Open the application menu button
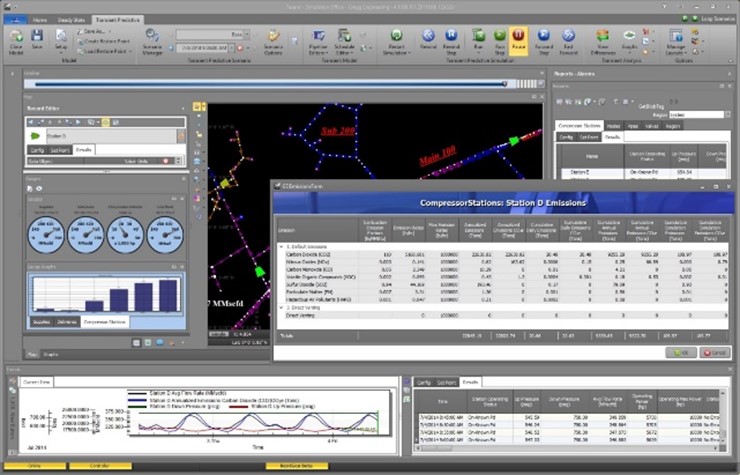The image size is (740, 475). (15, 20)
